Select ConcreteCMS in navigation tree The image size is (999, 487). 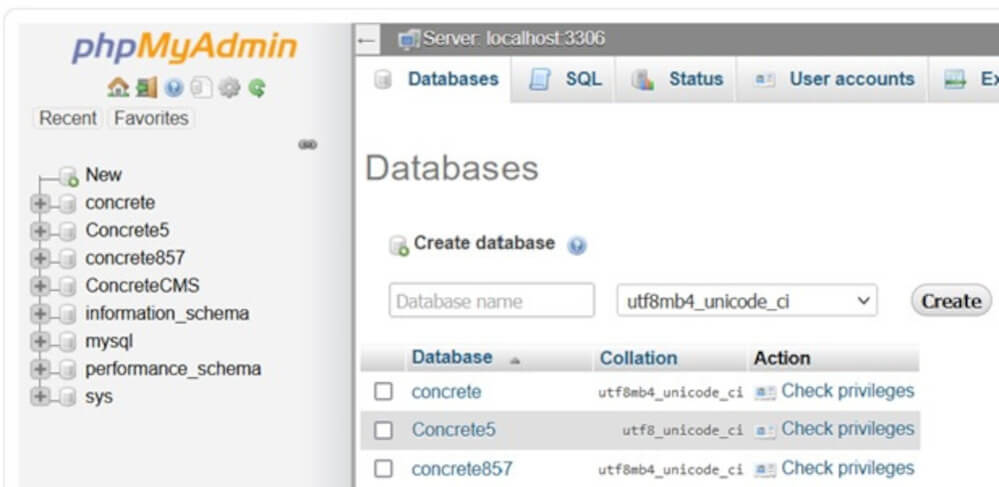pos(142,286)
